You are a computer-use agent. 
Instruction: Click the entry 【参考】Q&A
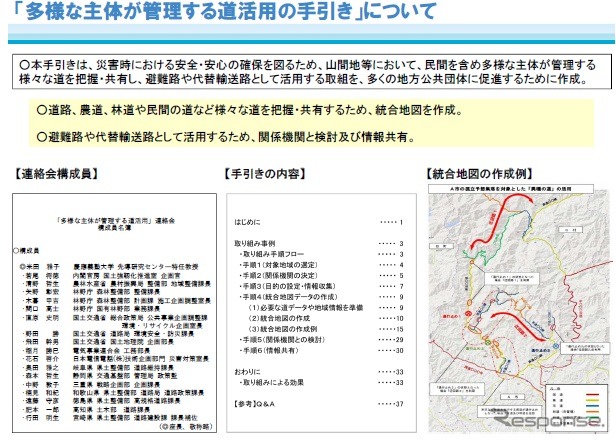(254, 404)
